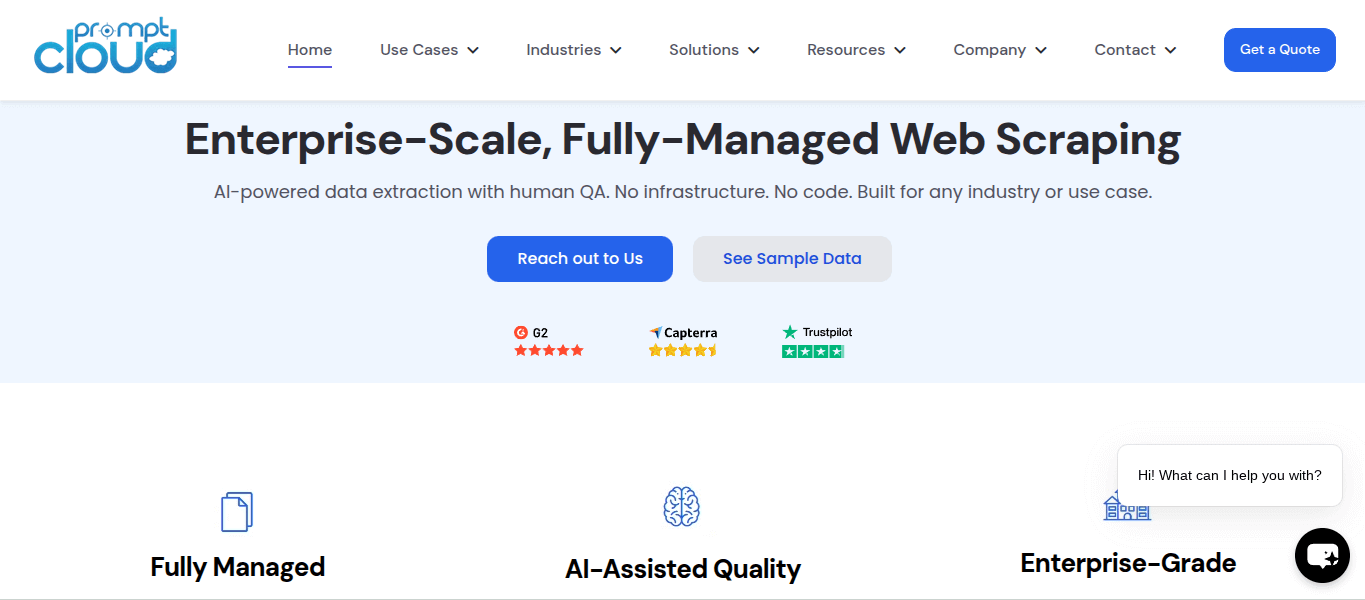
Task: Expand the Contact dropdown
Action: (1135, 50)
